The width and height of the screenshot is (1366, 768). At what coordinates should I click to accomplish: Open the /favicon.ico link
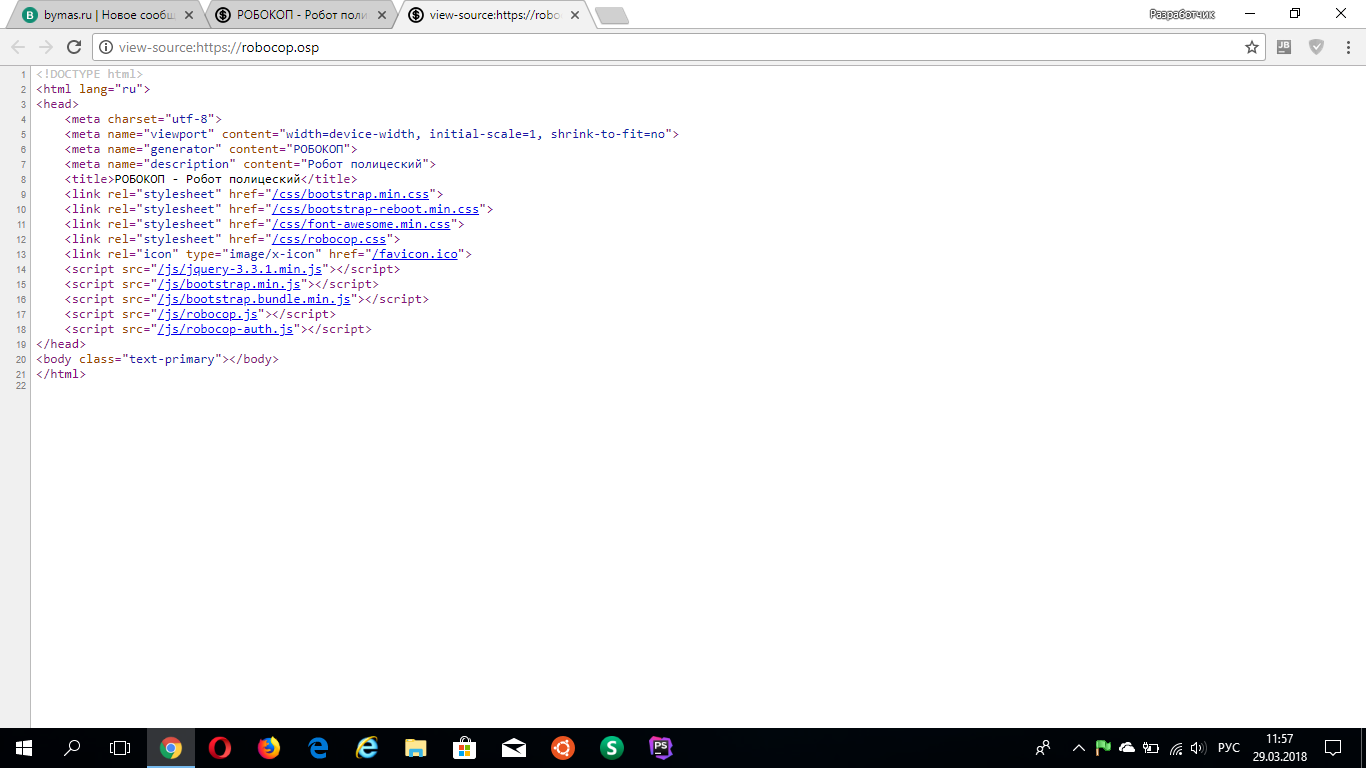click(415, 254)
